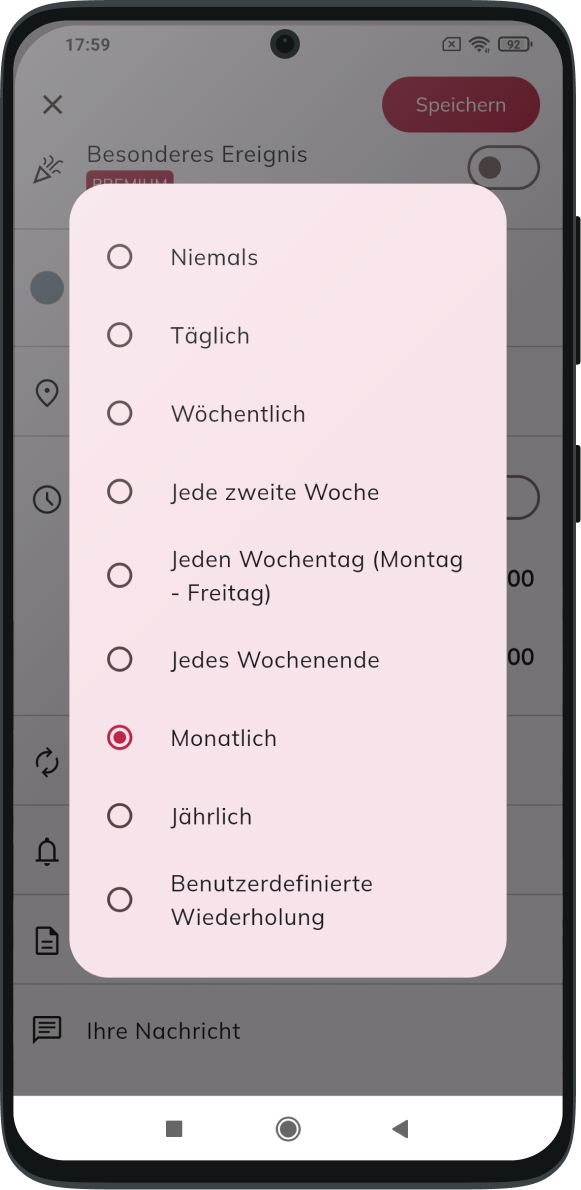Open Benutzerdefinierte Wiederholung option
581x1190 pixels.
pyautogui.click(x=287, y=900)
